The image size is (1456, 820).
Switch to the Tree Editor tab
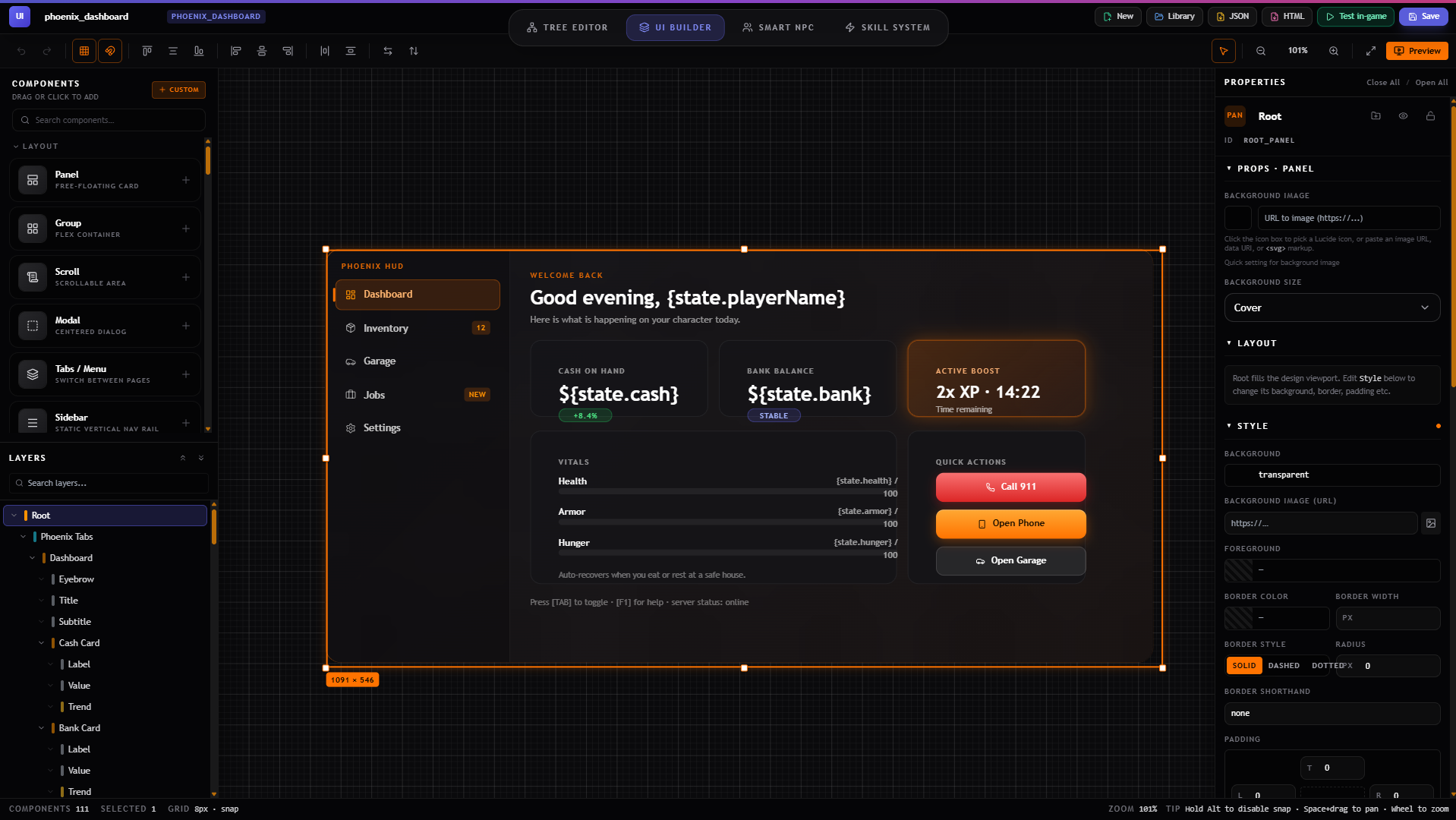pos(568,27)
